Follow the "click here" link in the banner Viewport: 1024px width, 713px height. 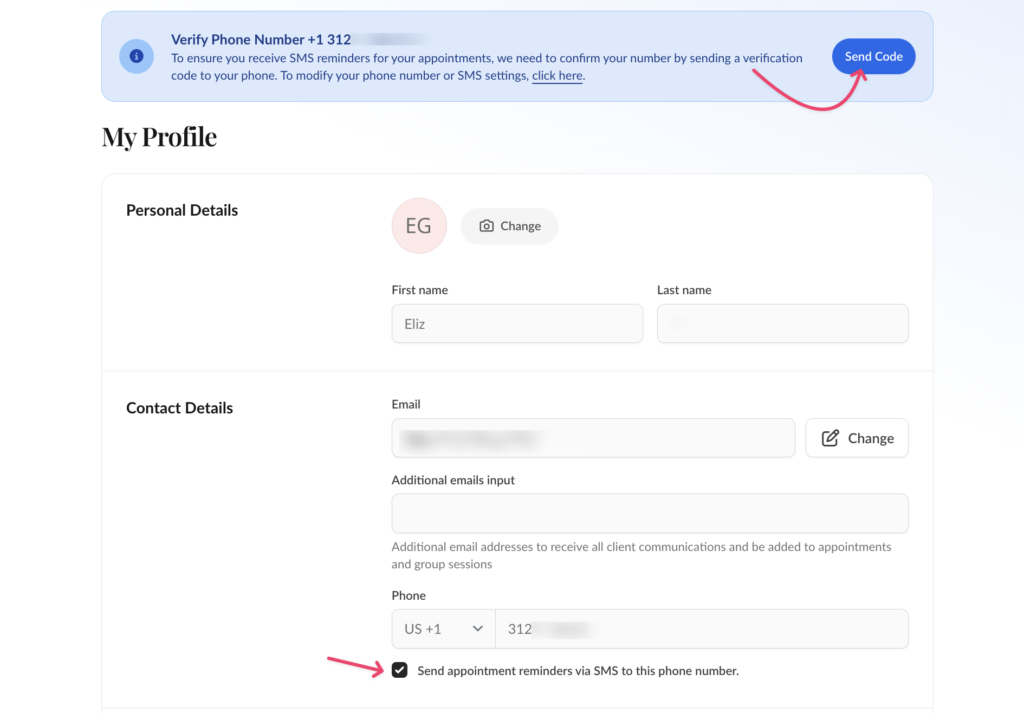[x=557, y=76]
